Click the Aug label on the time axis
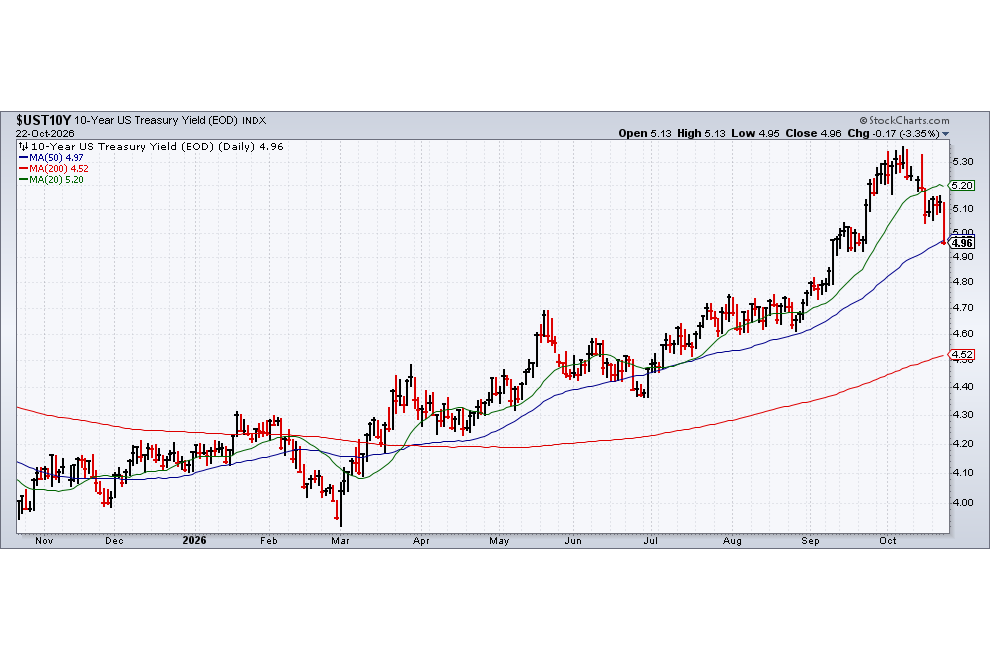Viewport: 990px width, 660px height. [x=732, y=541]
